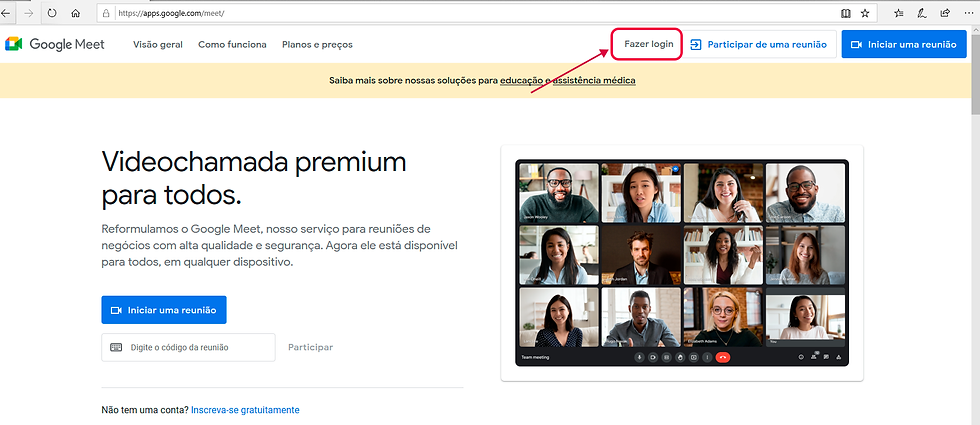
Task: Go forward with the browser forward arrow
Action: tap(29, 12)
